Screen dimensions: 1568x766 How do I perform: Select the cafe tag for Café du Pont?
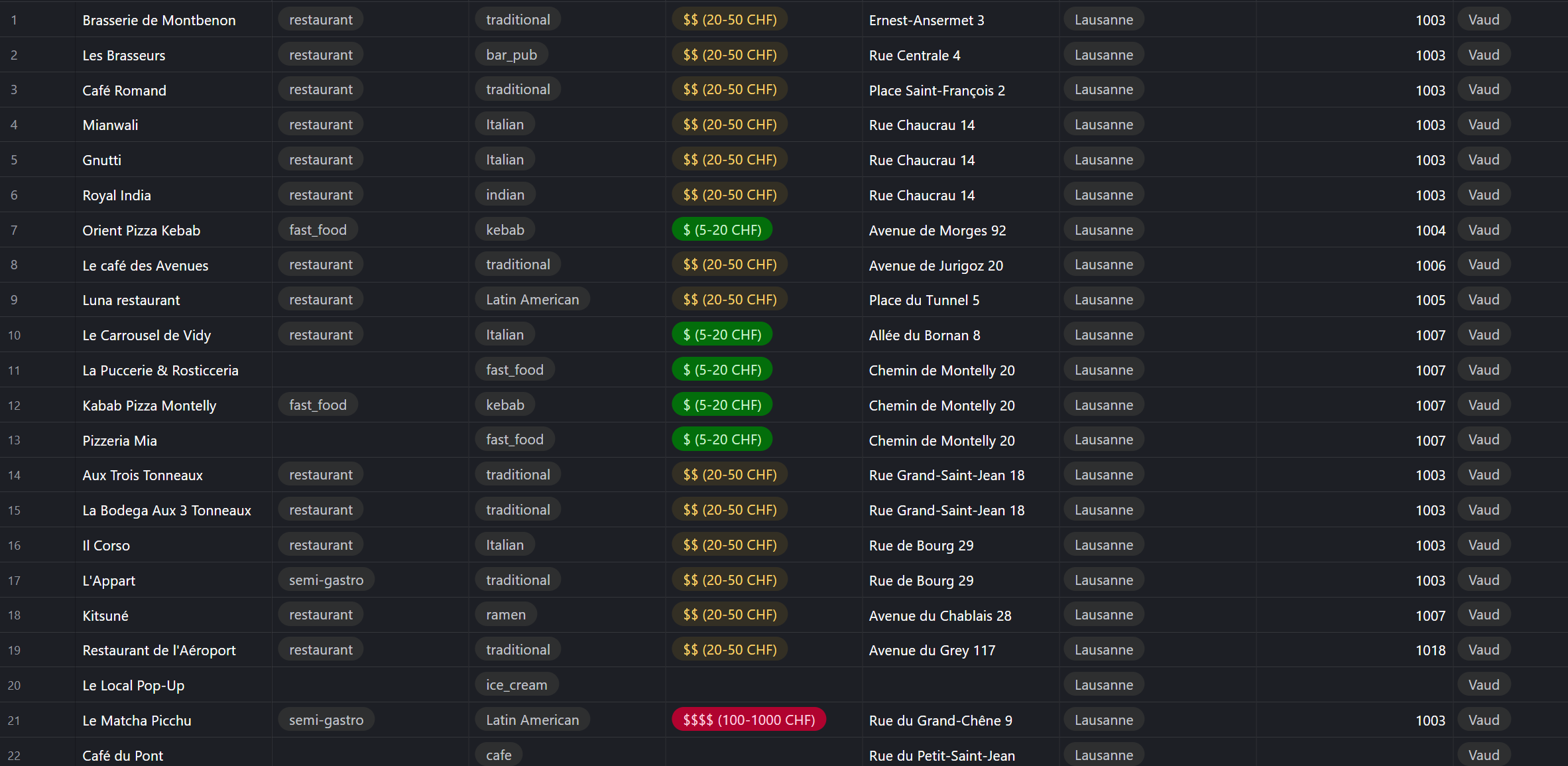pyautogui.click(x=499, y=755)
